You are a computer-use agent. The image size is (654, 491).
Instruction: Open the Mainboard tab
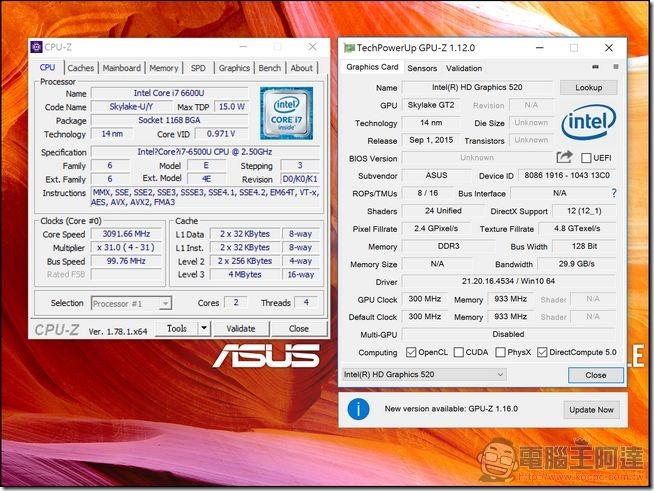[x=122, y=68]
